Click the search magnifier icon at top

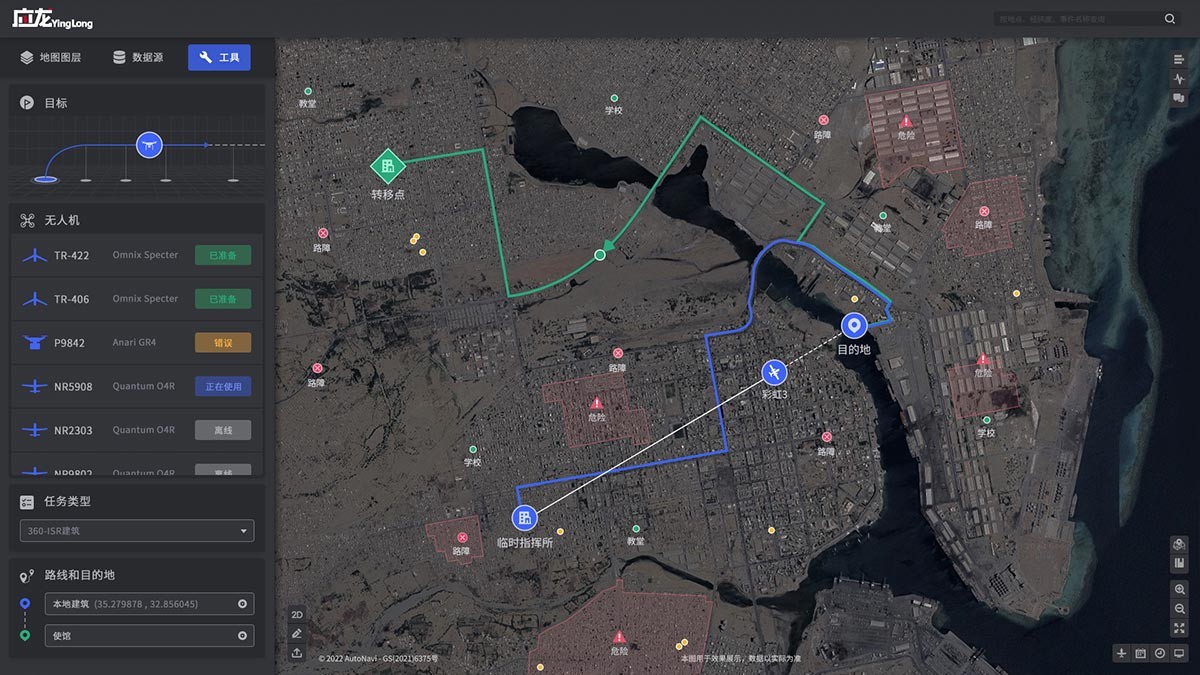coord(1170,19)
